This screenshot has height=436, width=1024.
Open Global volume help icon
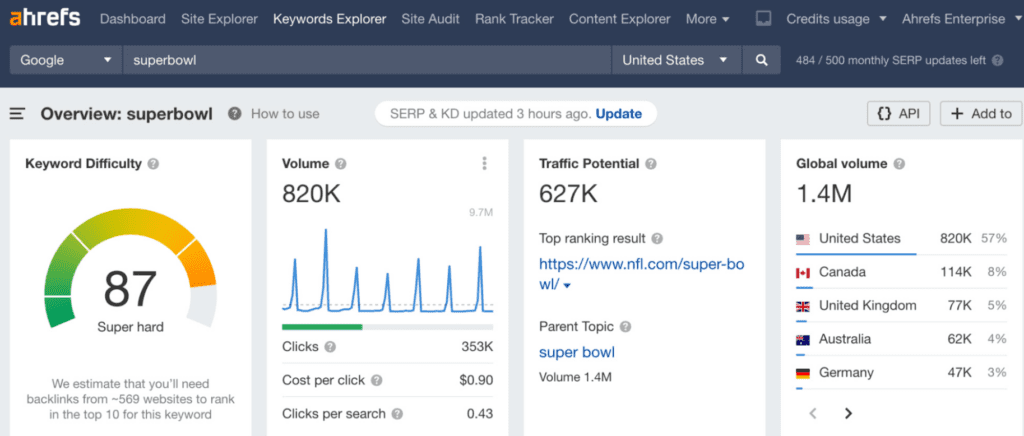point(899,164)
